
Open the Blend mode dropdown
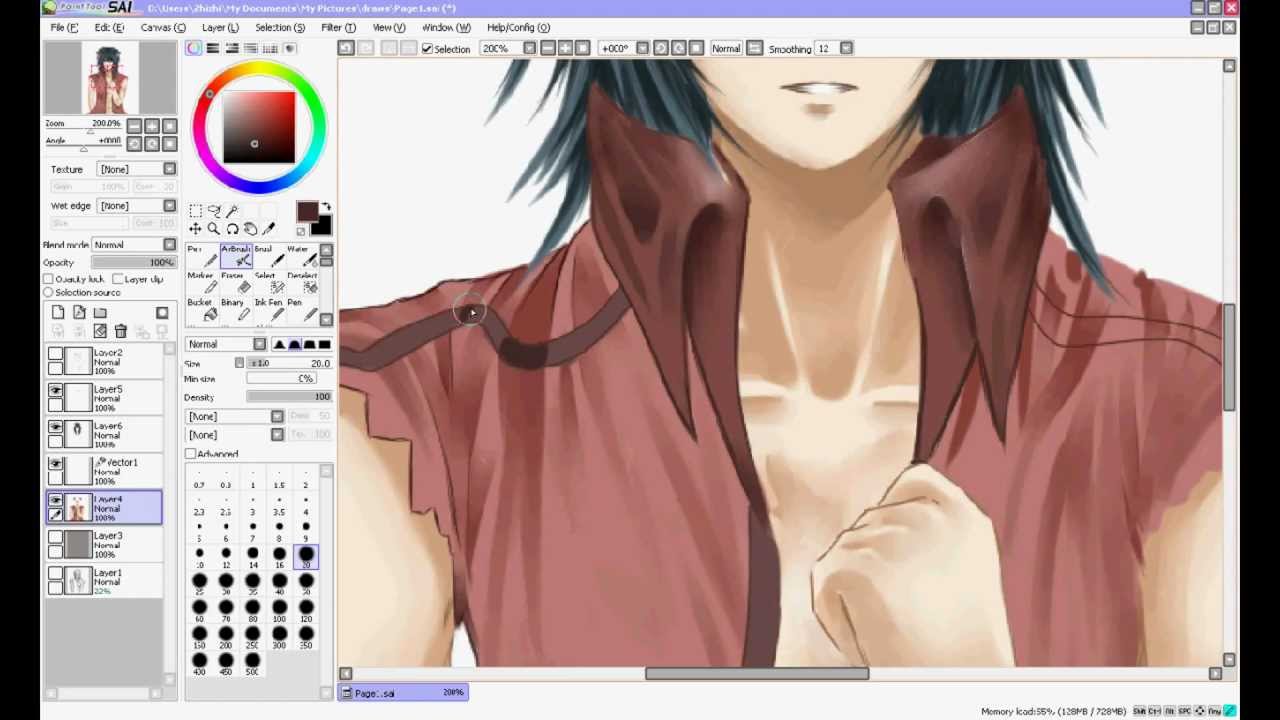click(133, 245)
